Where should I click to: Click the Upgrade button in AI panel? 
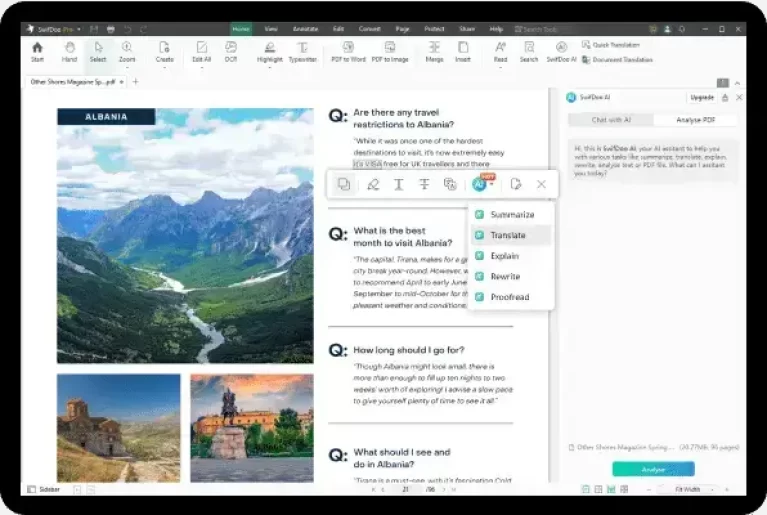pos(701,97)
